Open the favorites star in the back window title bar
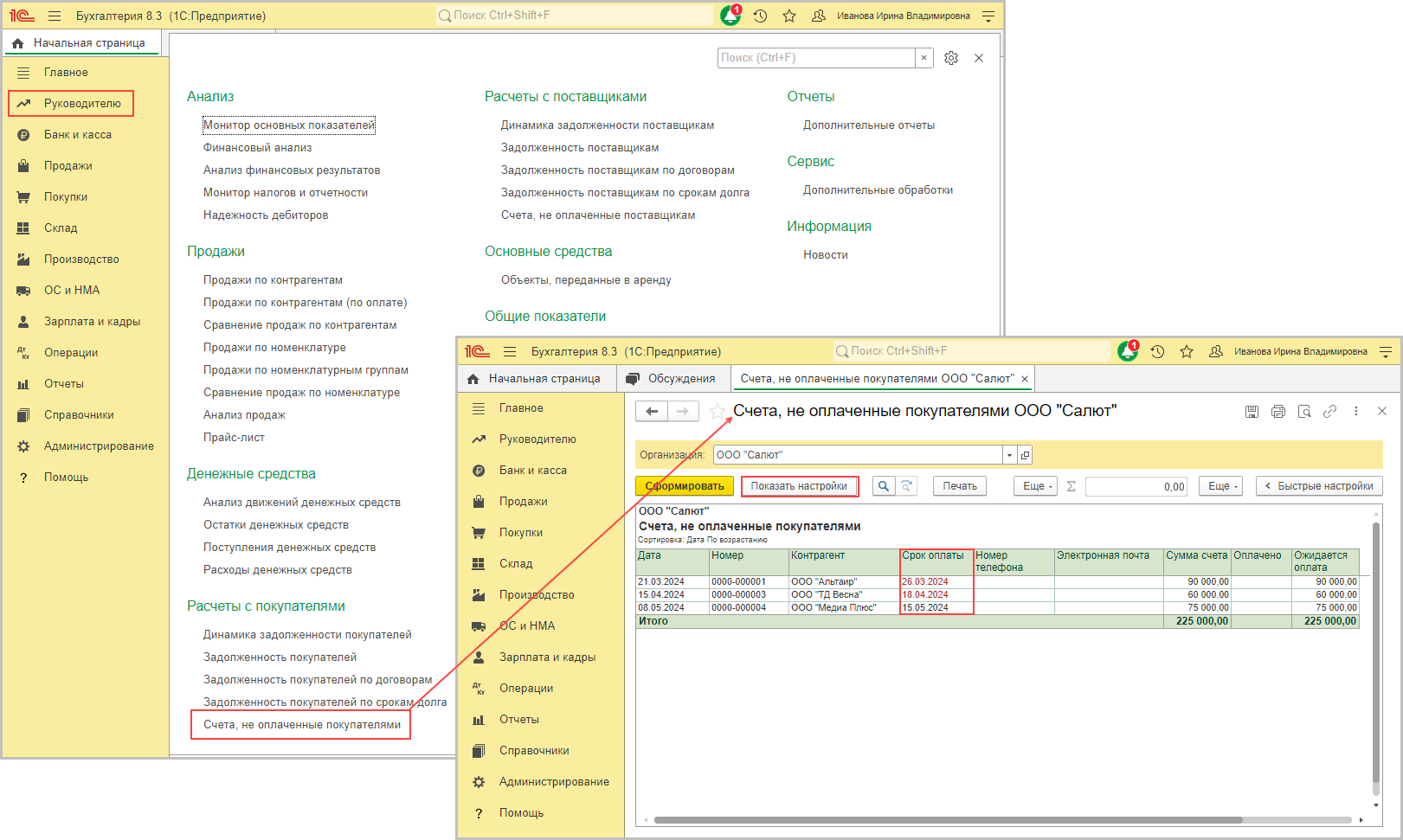 [x=789, y=16]
